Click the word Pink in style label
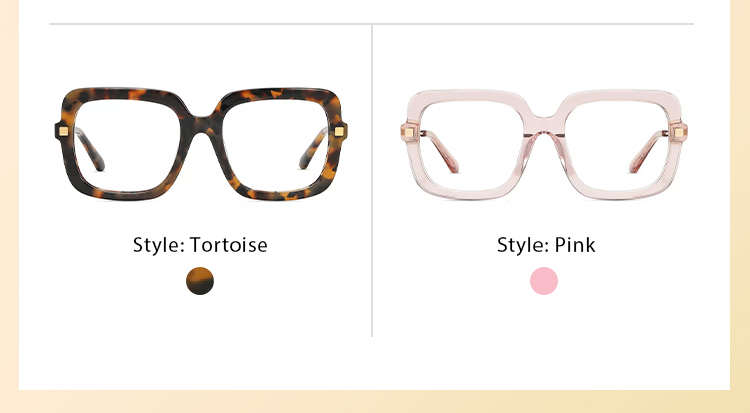This screenshot has width=750, height=413. 575,245
